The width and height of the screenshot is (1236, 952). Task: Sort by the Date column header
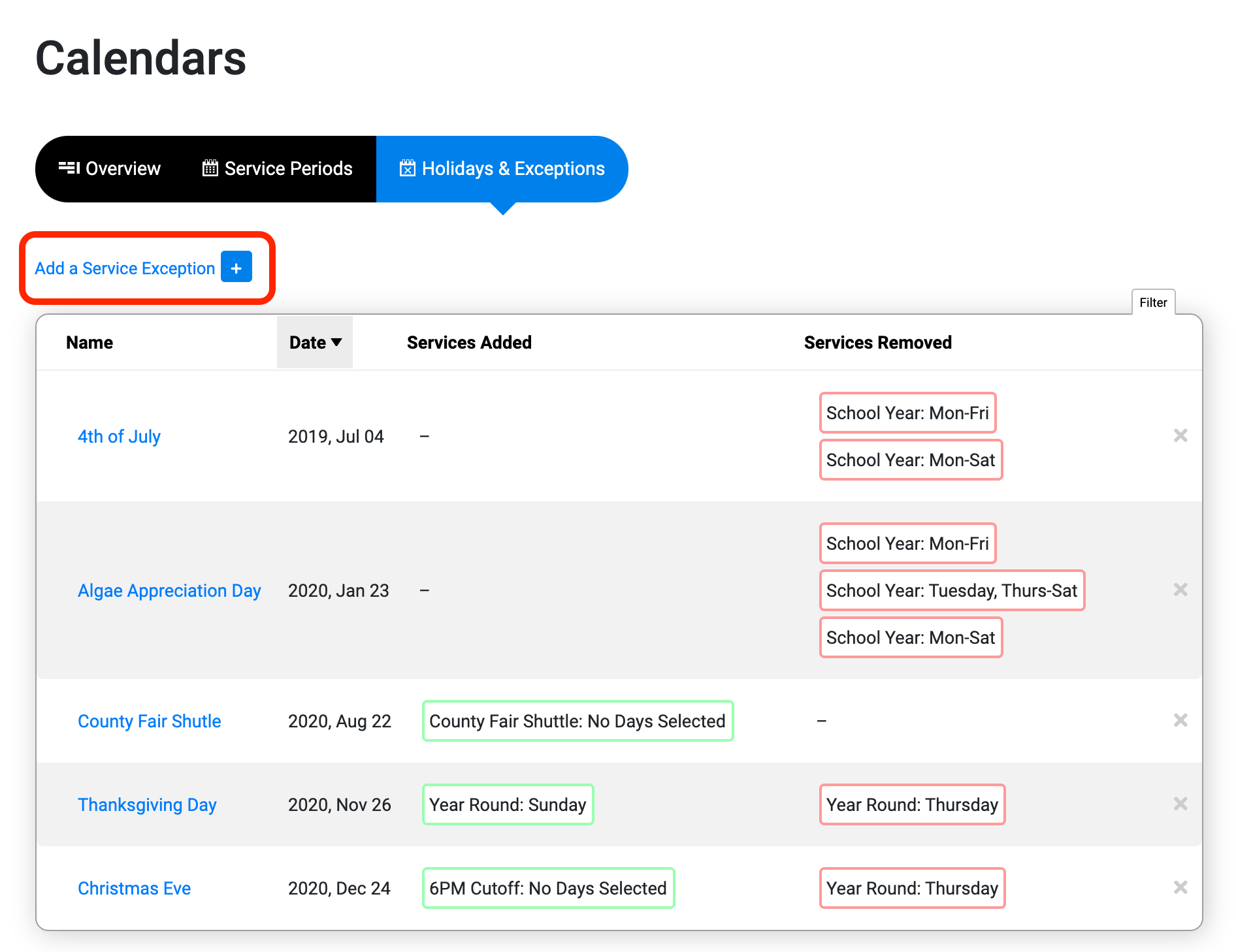(315, 342)
